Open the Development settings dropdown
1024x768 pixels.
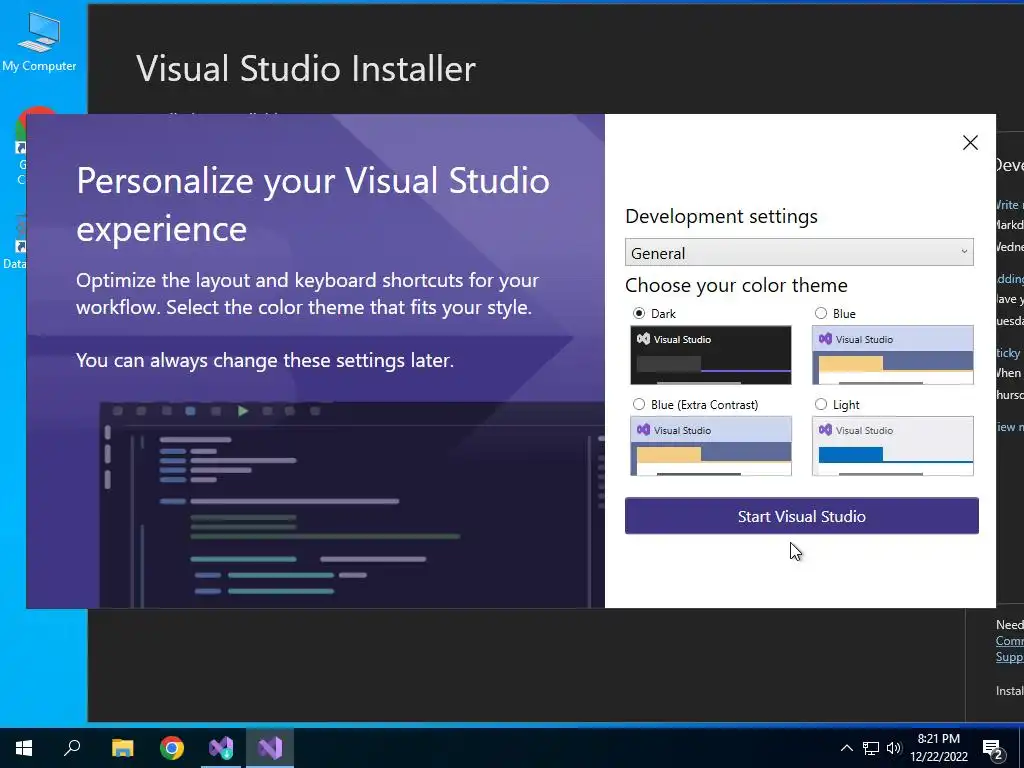click(799, 253)
